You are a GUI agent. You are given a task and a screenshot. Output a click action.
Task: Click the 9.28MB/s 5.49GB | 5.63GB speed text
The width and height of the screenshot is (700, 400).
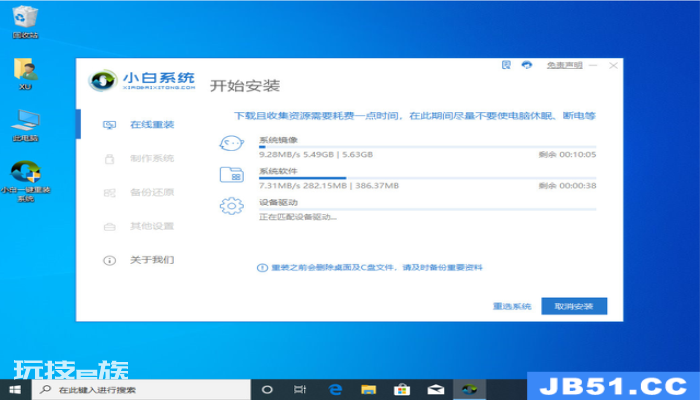(x=316, y=154)
